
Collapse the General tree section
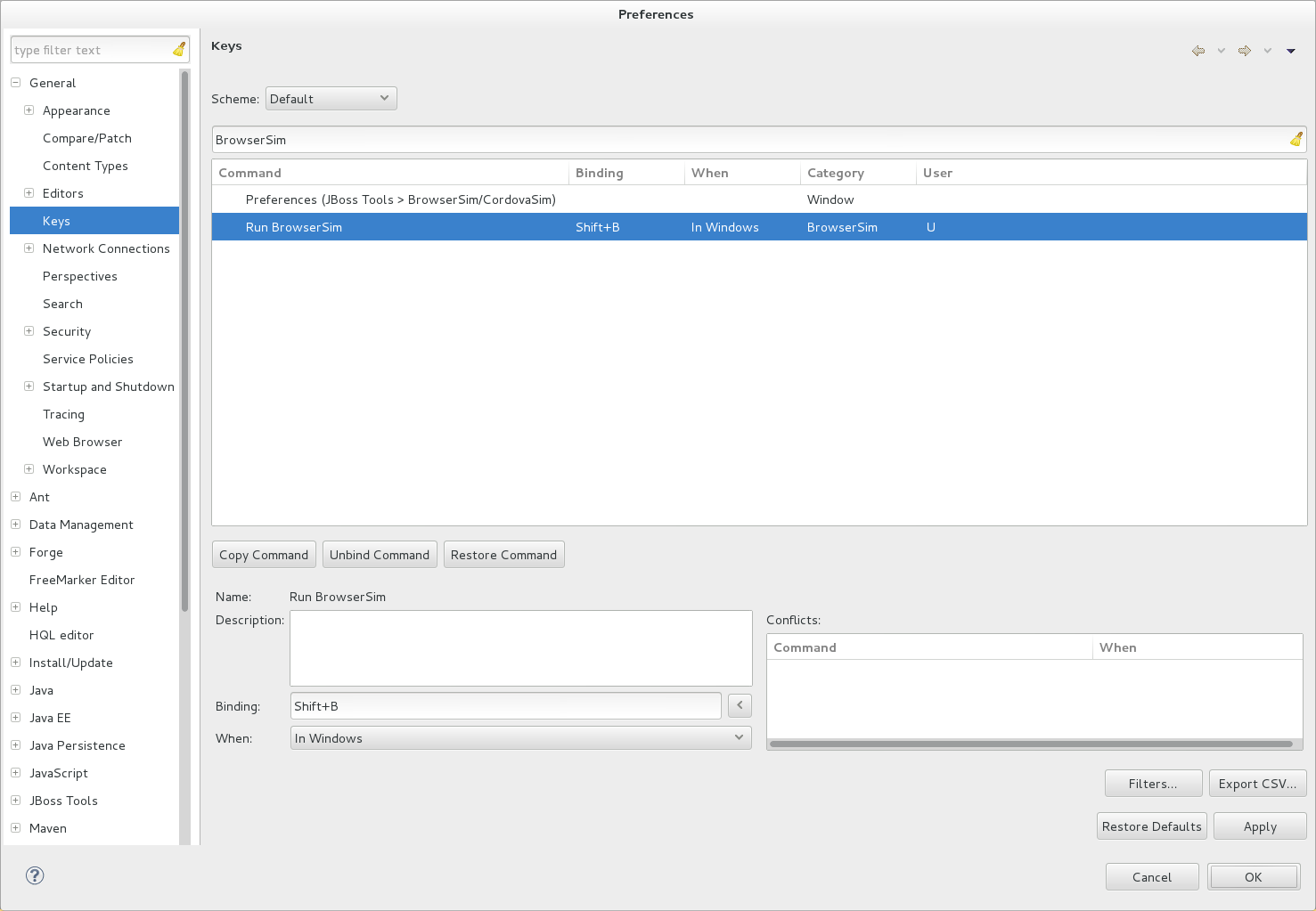pyautogui.click(x=14, y=82)
